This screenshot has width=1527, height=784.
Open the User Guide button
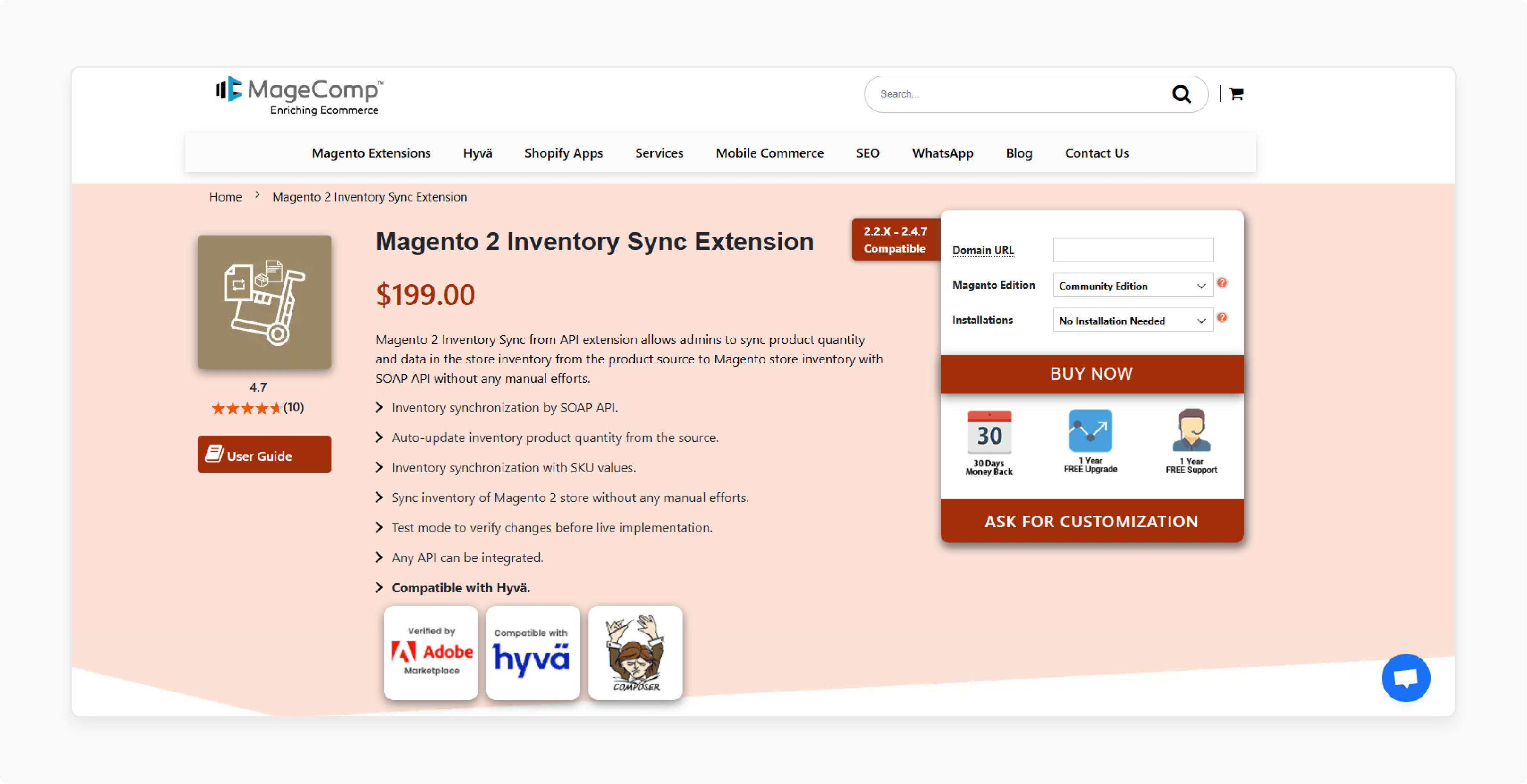tap(265, 454)
